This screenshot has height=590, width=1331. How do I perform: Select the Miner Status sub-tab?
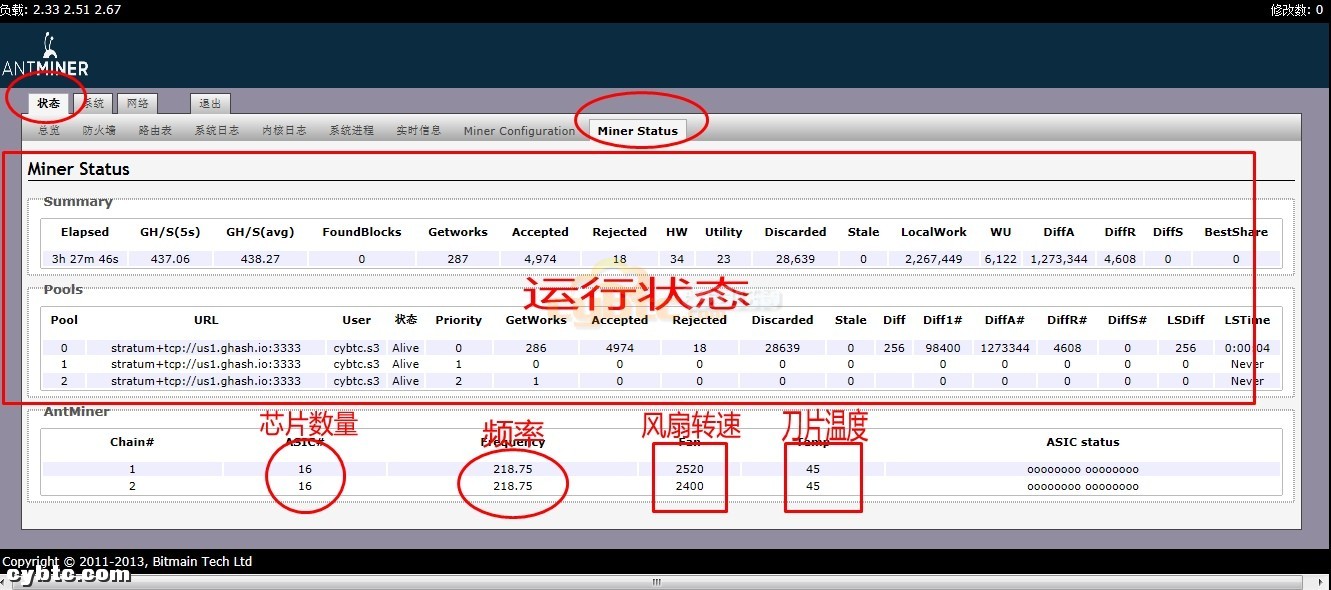click(x=637, y=130)
